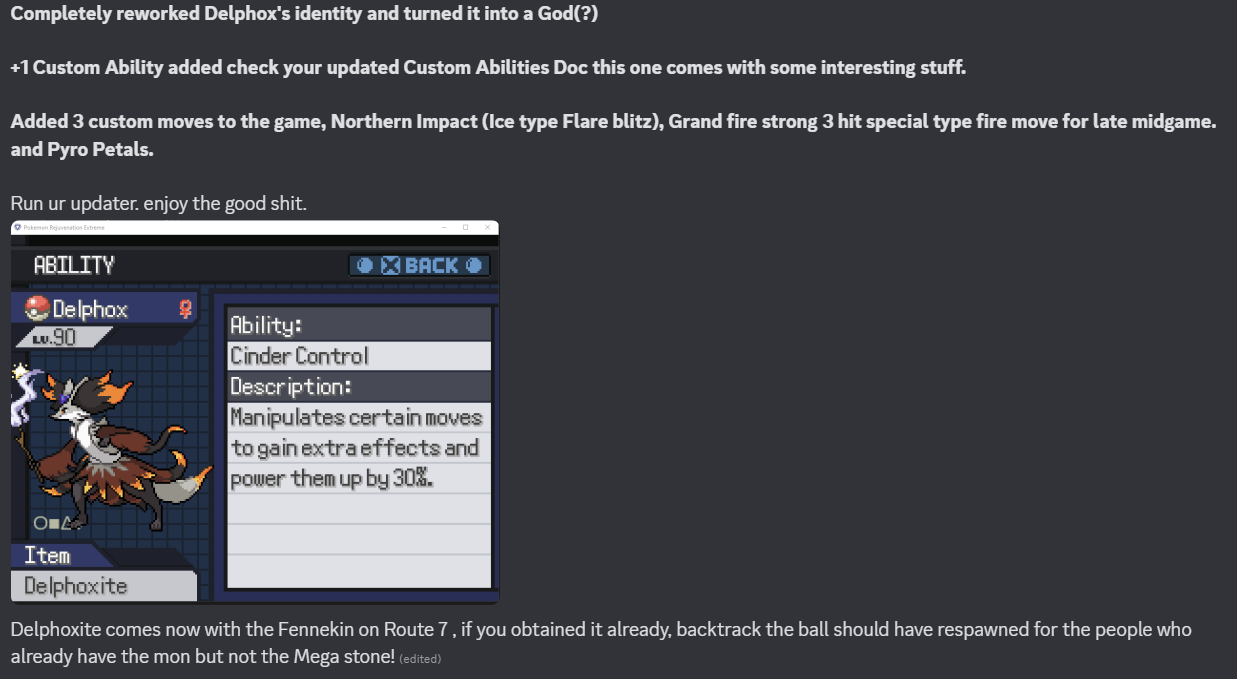Click the Pokemon Rejuvenation Extreme window icon
The image size is (1237, 679).
tap(17, 227)
